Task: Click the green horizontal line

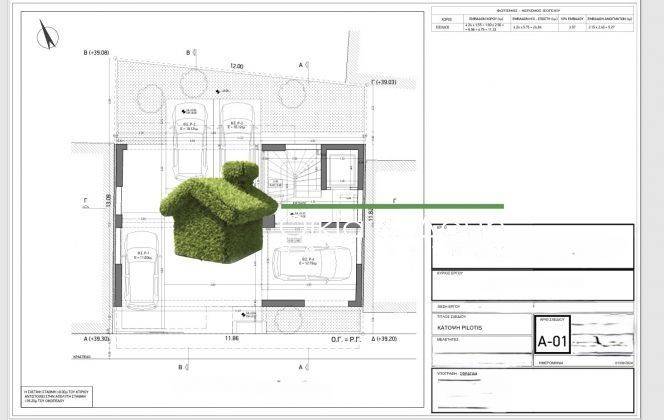Action: 400,207
